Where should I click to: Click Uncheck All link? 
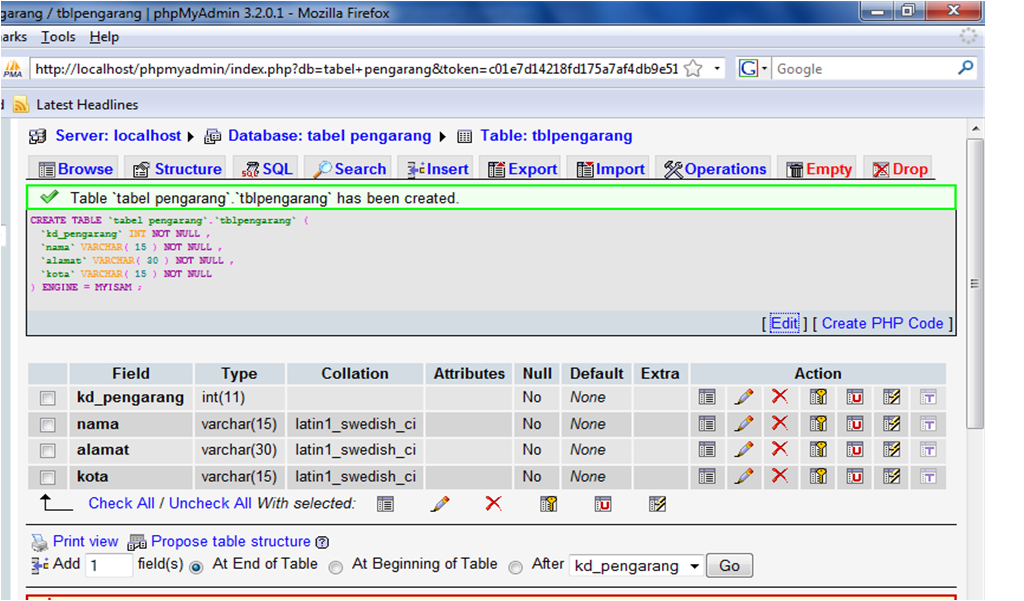click(210, 503)
